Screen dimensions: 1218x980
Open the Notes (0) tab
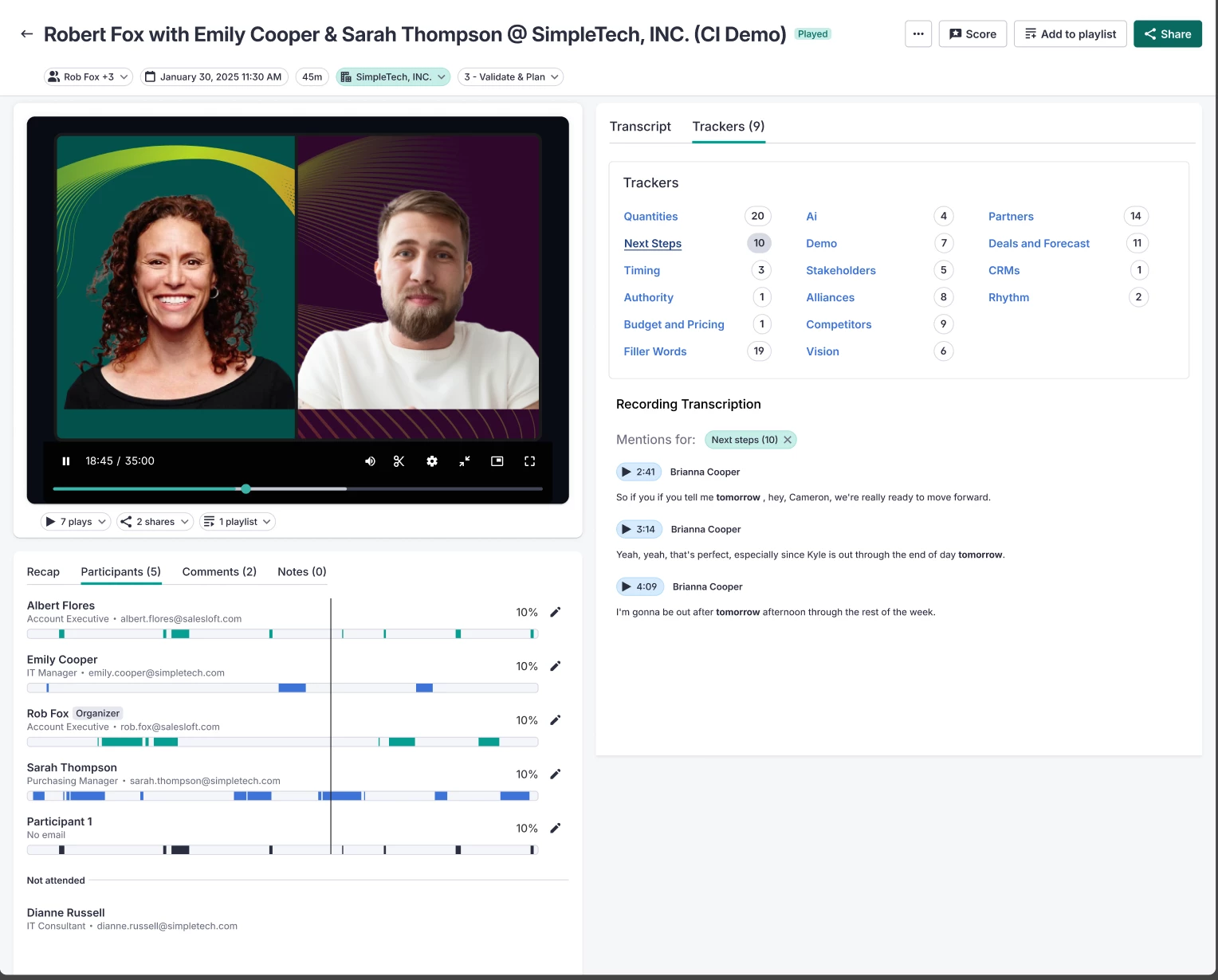pos(302,572)
